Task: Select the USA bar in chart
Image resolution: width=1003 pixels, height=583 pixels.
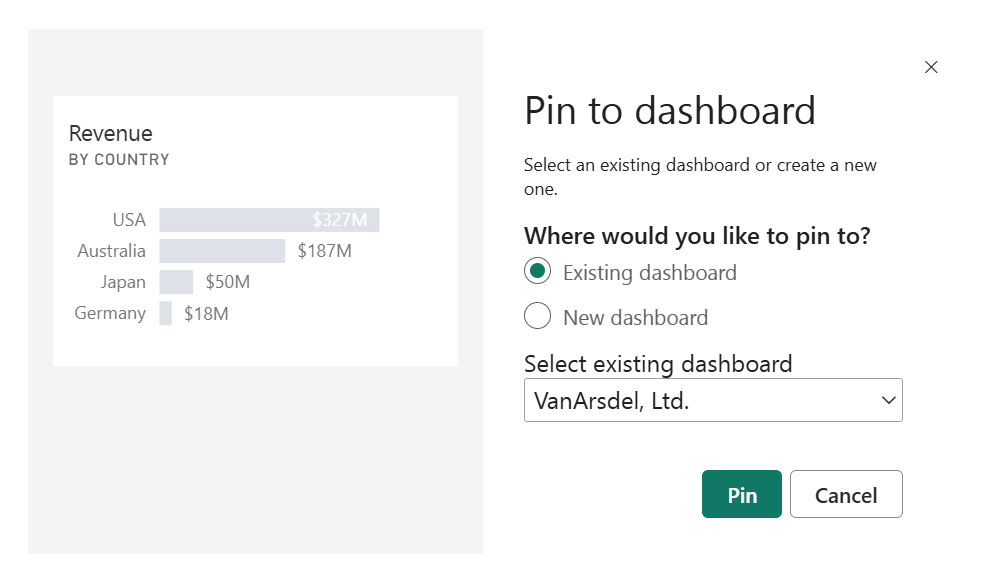Action: [235, 220]
